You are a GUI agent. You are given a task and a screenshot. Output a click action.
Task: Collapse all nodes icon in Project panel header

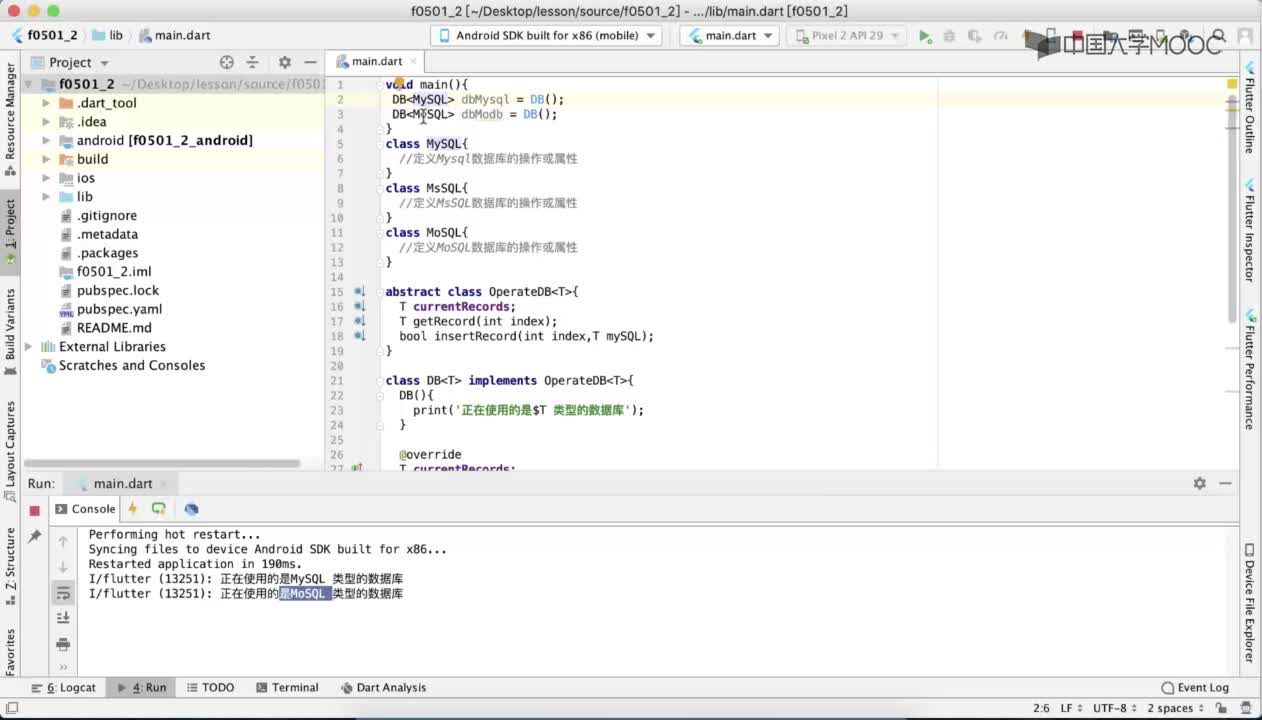click(x=252, y=62)
